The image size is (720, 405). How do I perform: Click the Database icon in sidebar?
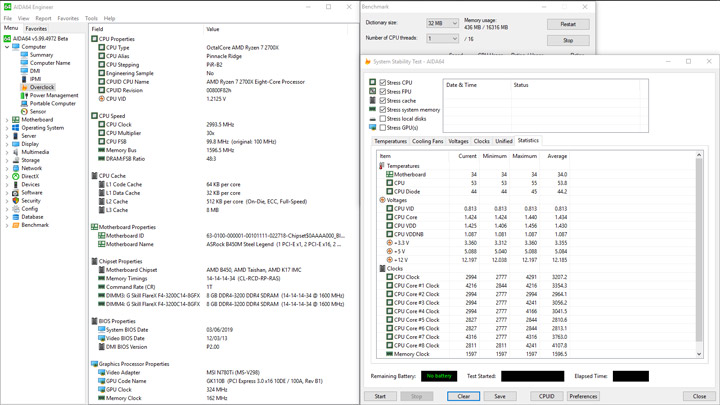point(16,217)
